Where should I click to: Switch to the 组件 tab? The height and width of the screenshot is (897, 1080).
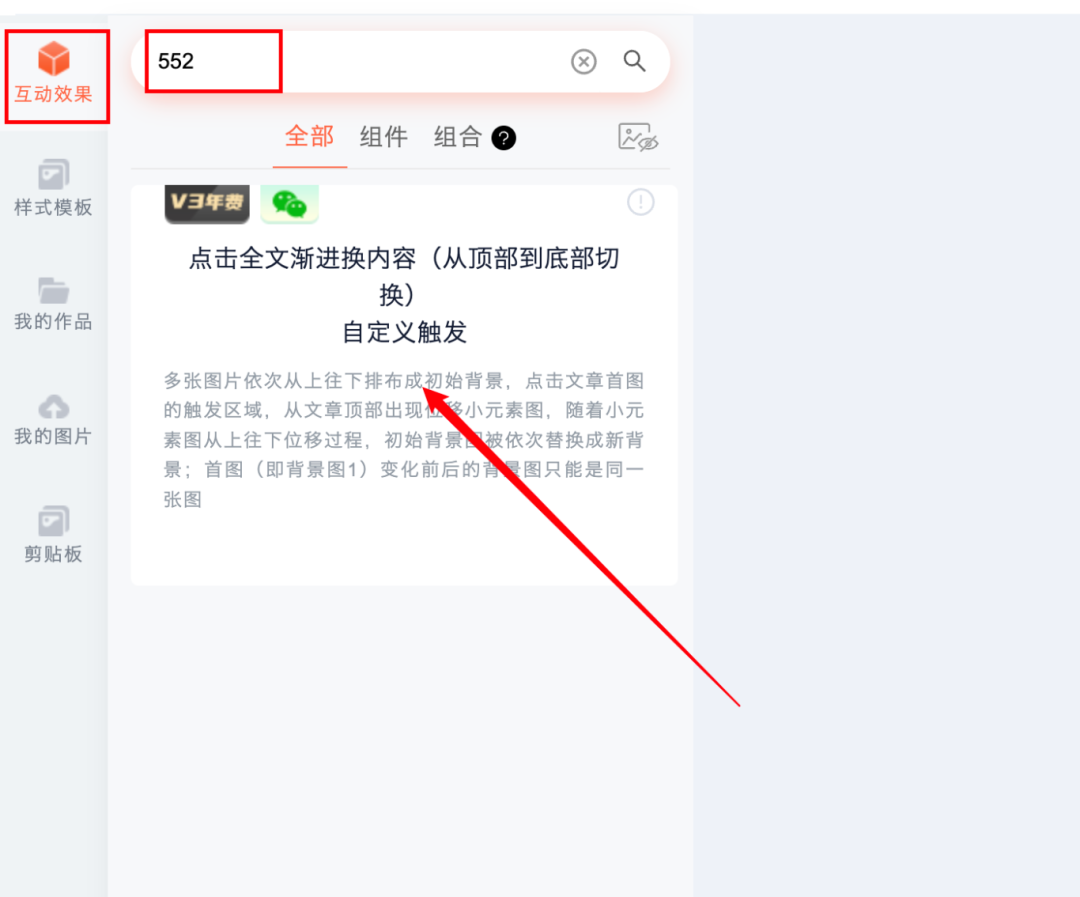384,136
